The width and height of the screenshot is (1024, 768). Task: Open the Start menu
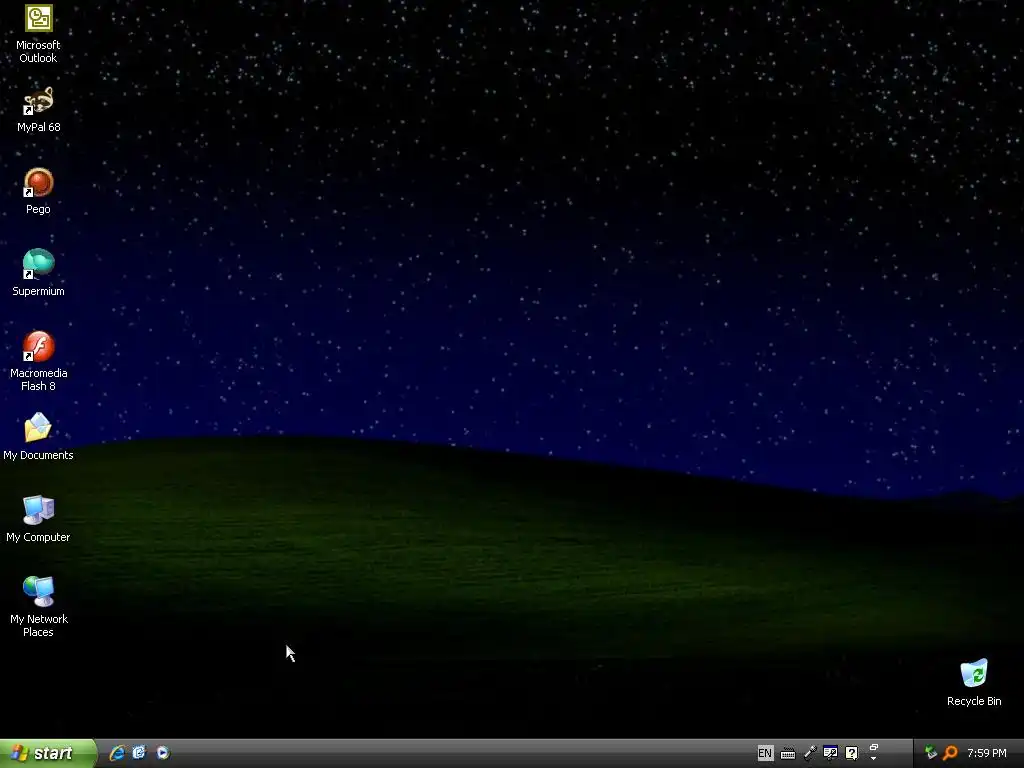pos(48,753)
